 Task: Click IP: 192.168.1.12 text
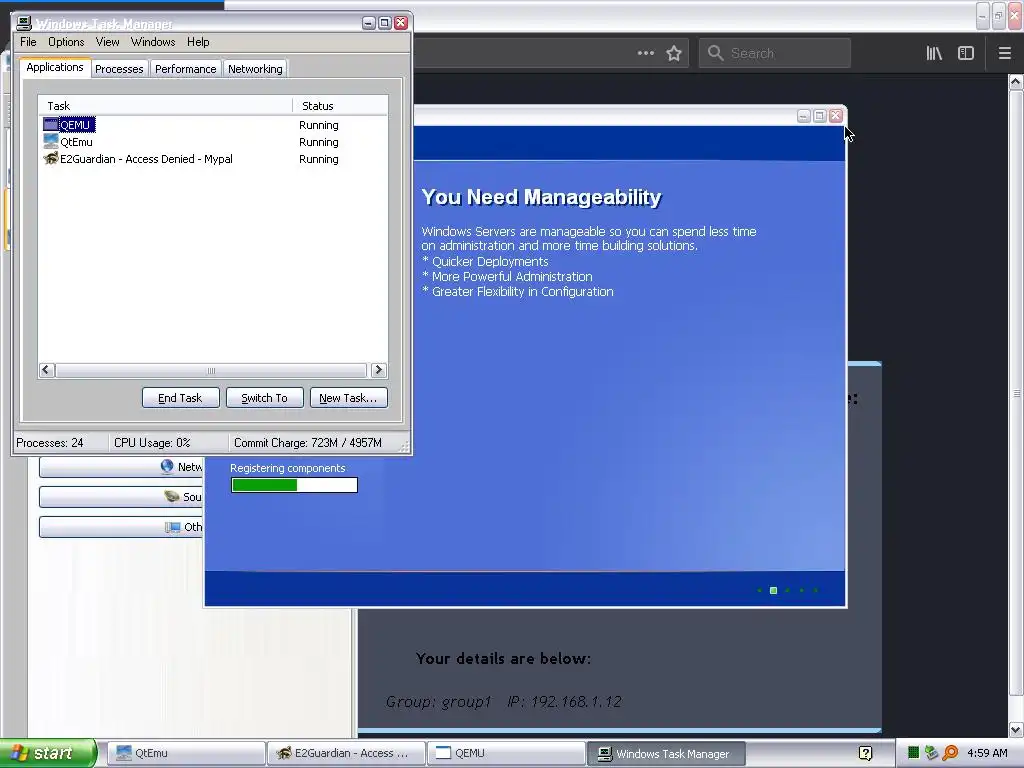point(564,701)
